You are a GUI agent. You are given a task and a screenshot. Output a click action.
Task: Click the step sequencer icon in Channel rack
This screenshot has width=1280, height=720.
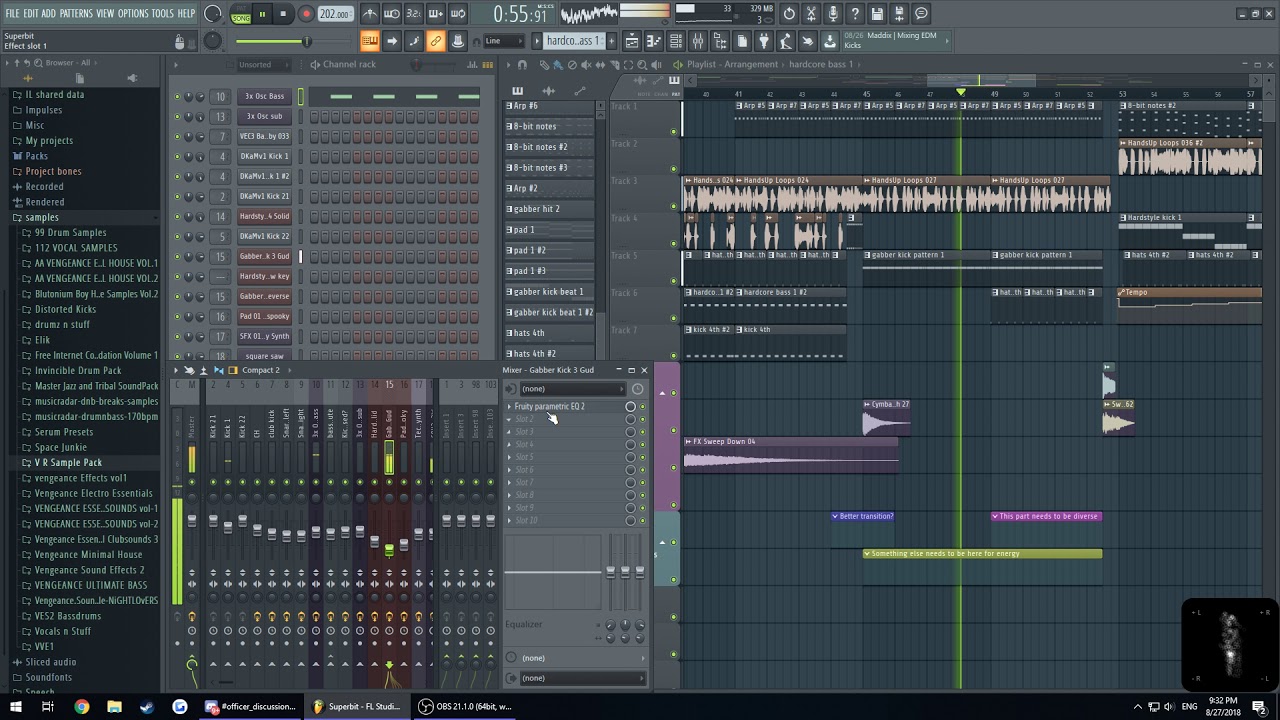487,65
